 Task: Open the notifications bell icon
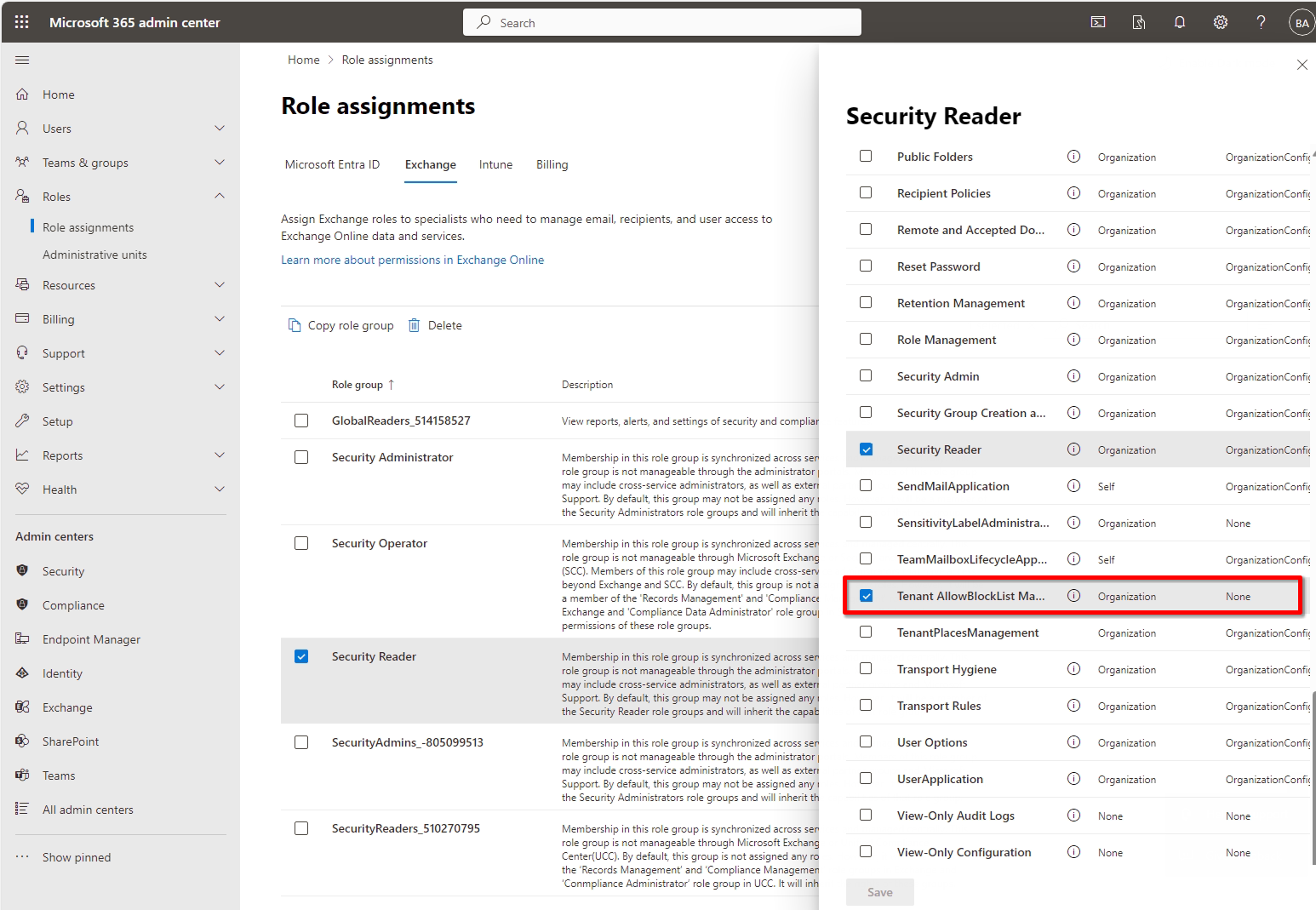tap(1180, 22)
